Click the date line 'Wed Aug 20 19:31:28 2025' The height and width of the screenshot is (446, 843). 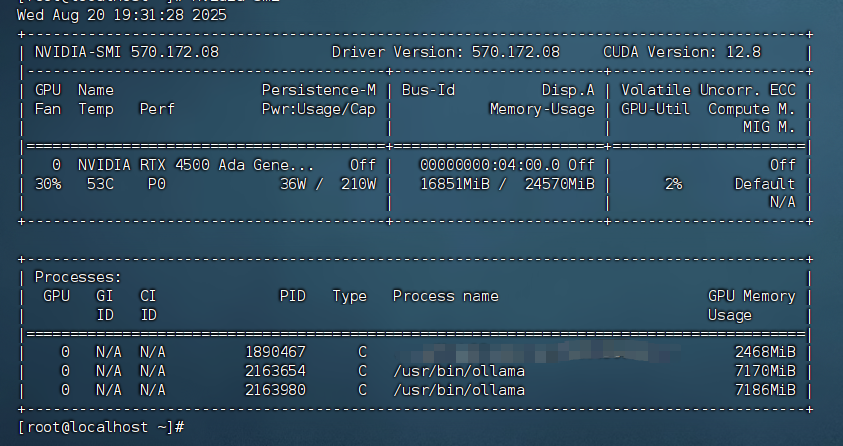click(122, 15)
